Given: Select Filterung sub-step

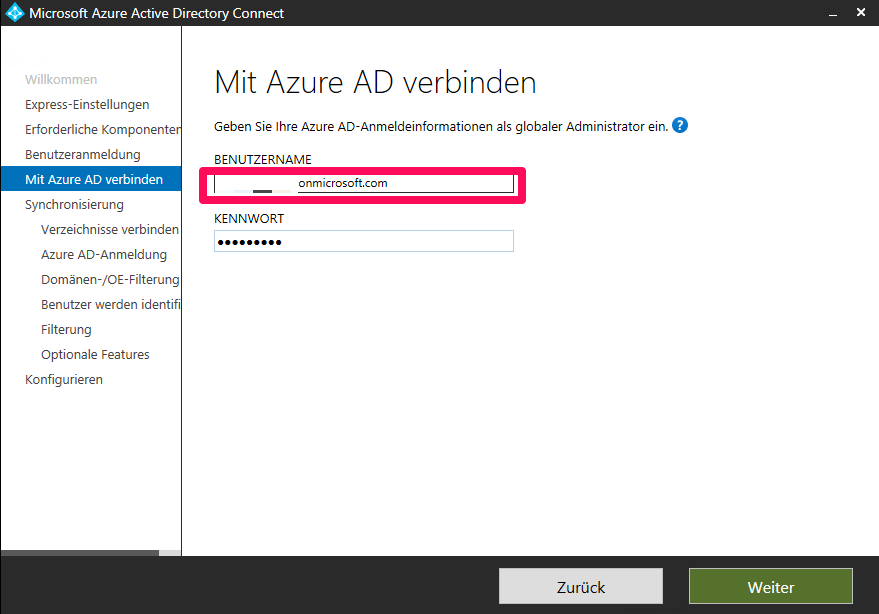Looking at the screenshot, I should (66, 330).
